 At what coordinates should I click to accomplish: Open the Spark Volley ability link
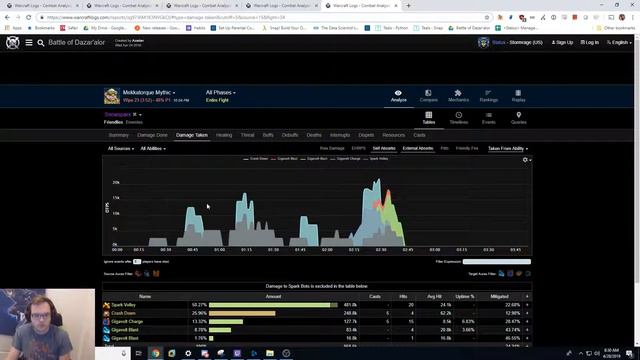(123, 305)
